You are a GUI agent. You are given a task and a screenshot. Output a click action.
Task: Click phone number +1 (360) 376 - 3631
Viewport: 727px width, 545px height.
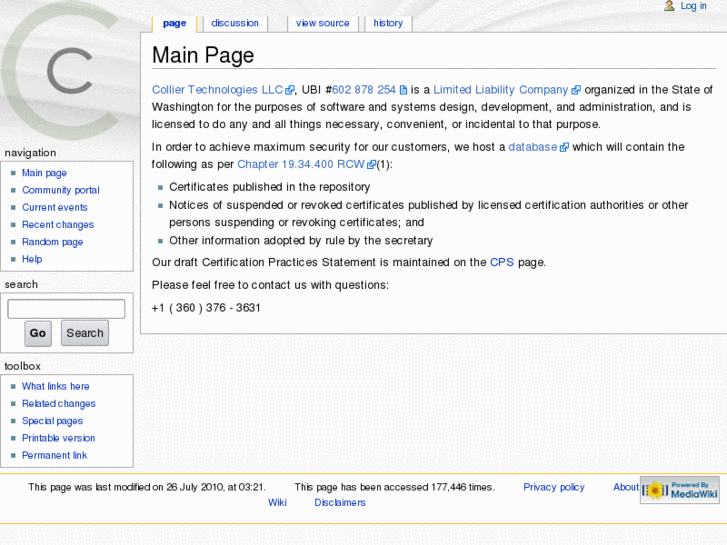(206, 308)
